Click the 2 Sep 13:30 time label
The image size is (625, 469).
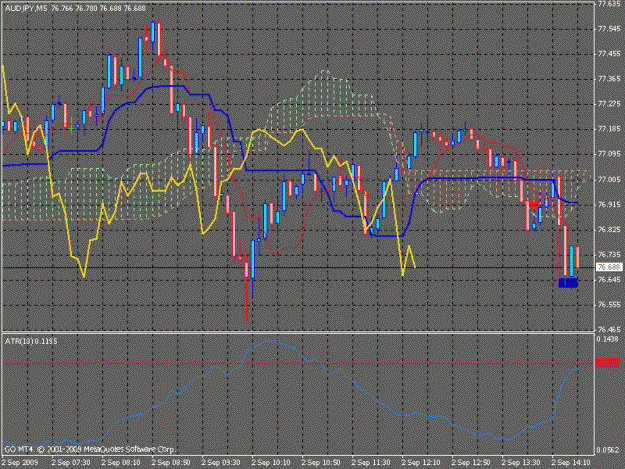coord(521,463)
